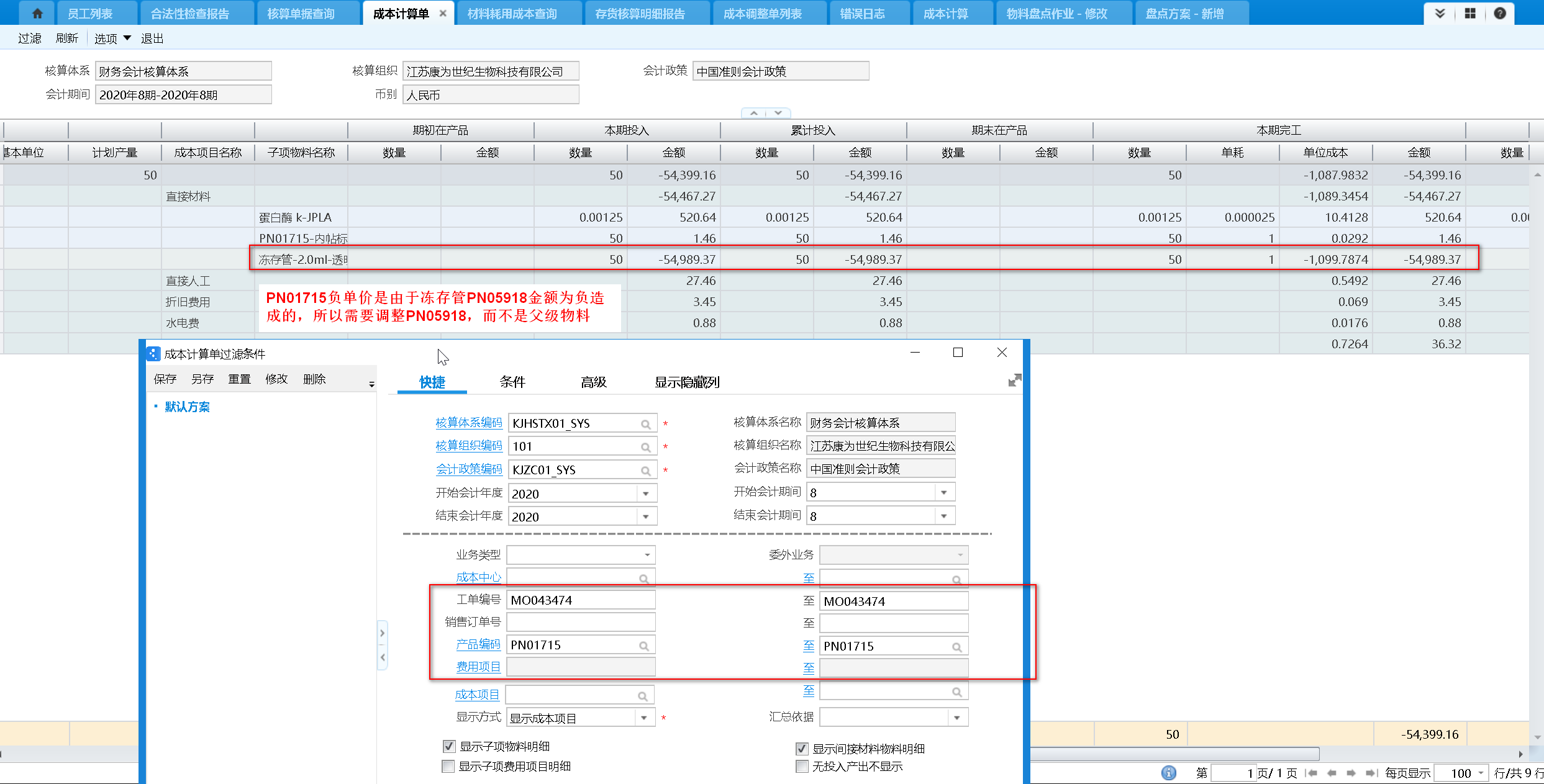Open 合法性检查报告 tab

pyautogui.click(x=190, y=14)
